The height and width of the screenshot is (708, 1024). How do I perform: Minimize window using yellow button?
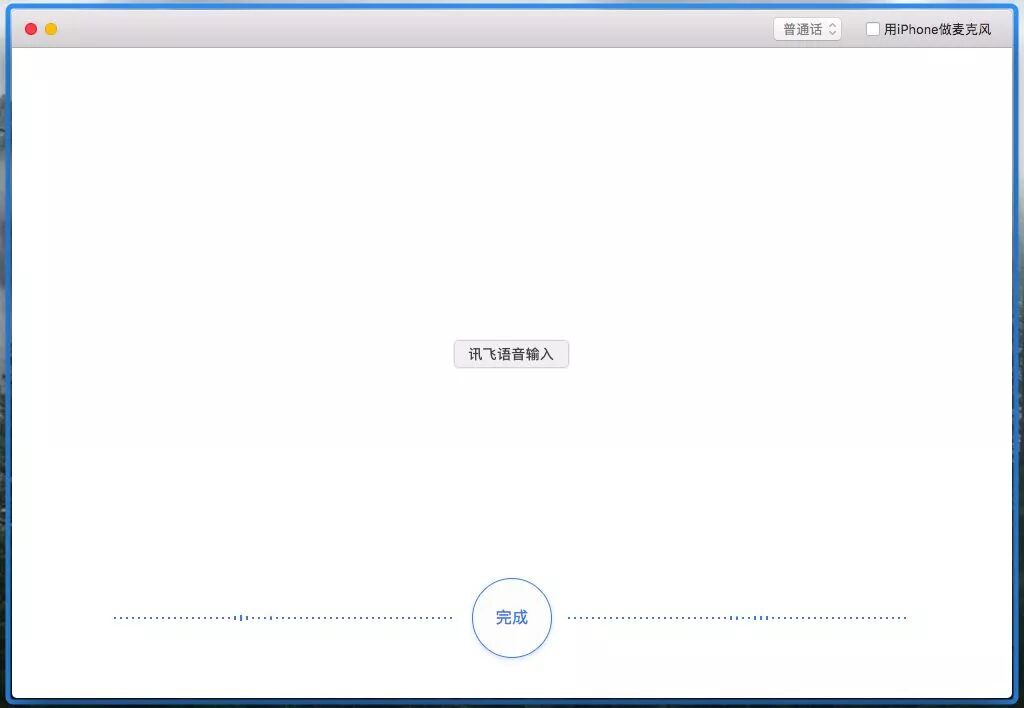(x=51, y=29)
